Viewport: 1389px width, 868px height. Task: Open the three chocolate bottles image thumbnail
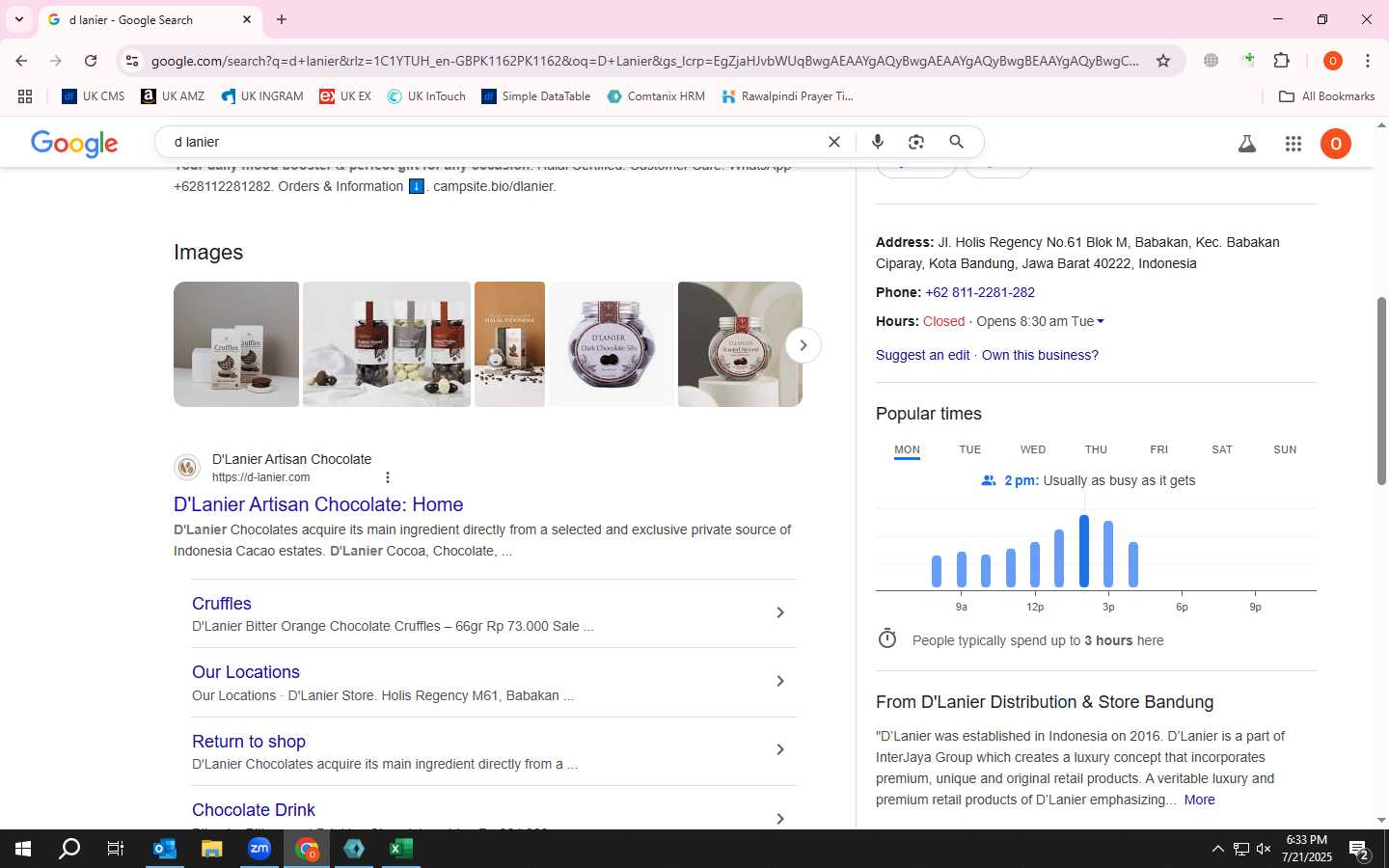[387, 344]
